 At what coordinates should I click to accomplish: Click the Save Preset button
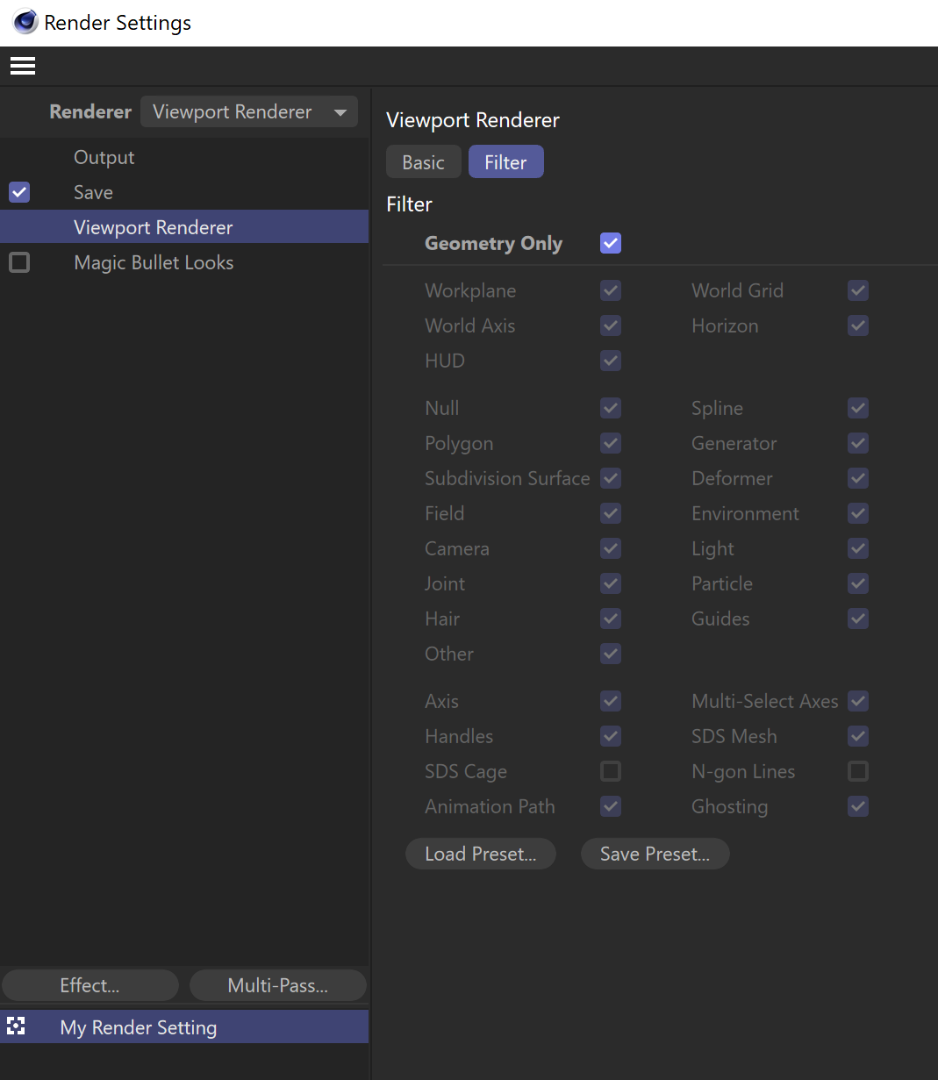(x=655, y=854)
